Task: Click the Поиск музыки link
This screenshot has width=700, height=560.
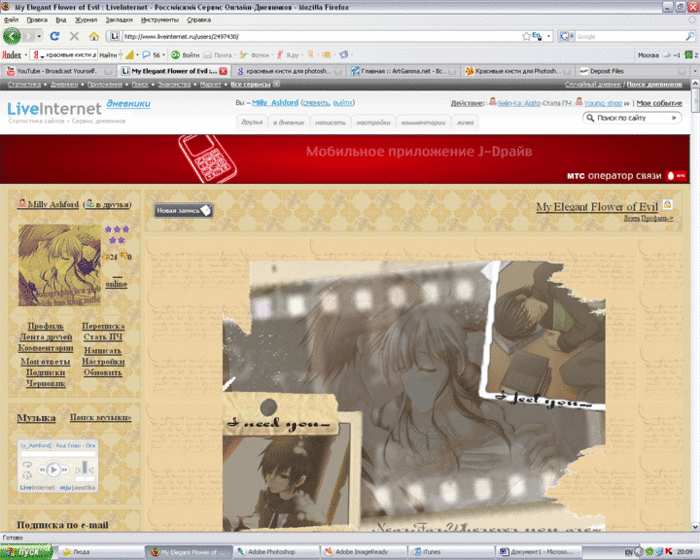Action: tap(100, 417)
